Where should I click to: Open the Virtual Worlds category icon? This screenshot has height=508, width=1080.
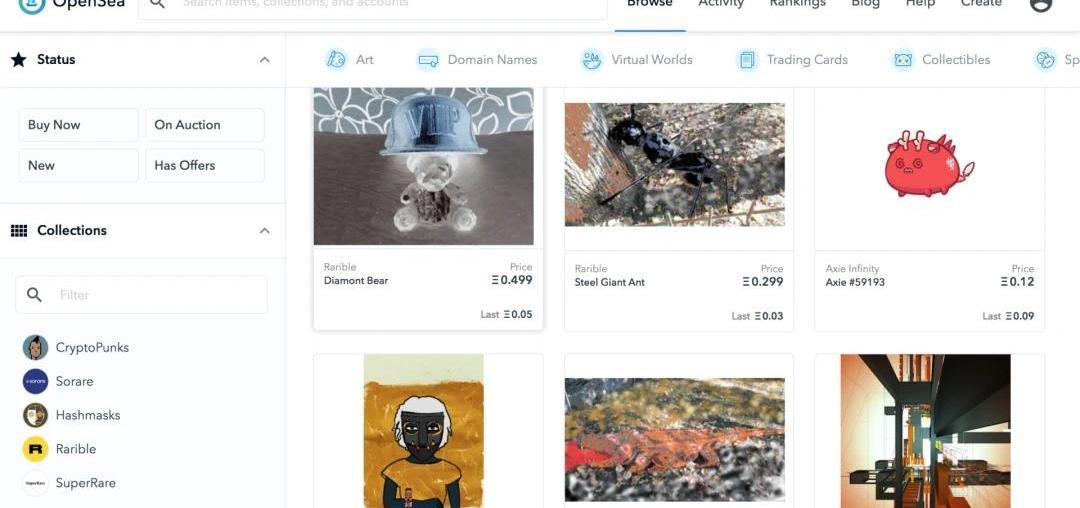pos(592,60)
